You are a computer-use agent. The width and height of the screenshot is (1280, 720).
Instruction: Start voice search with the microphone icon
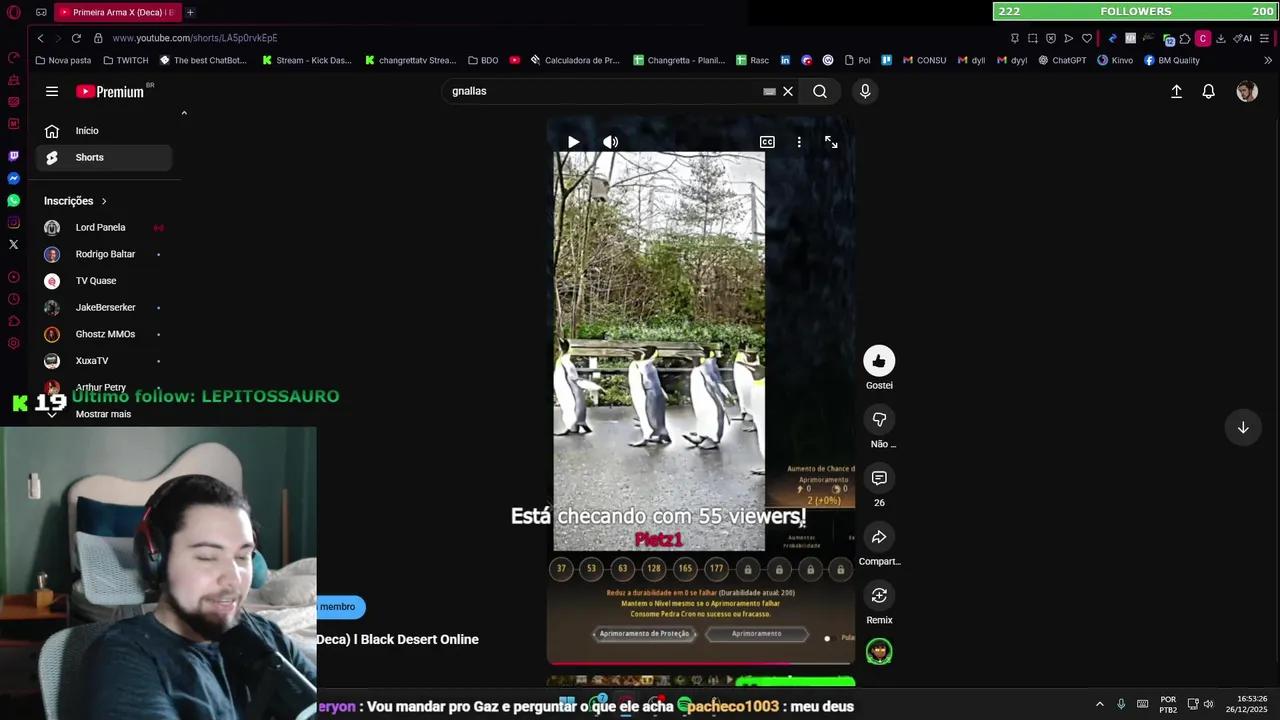tap(864, 91)
